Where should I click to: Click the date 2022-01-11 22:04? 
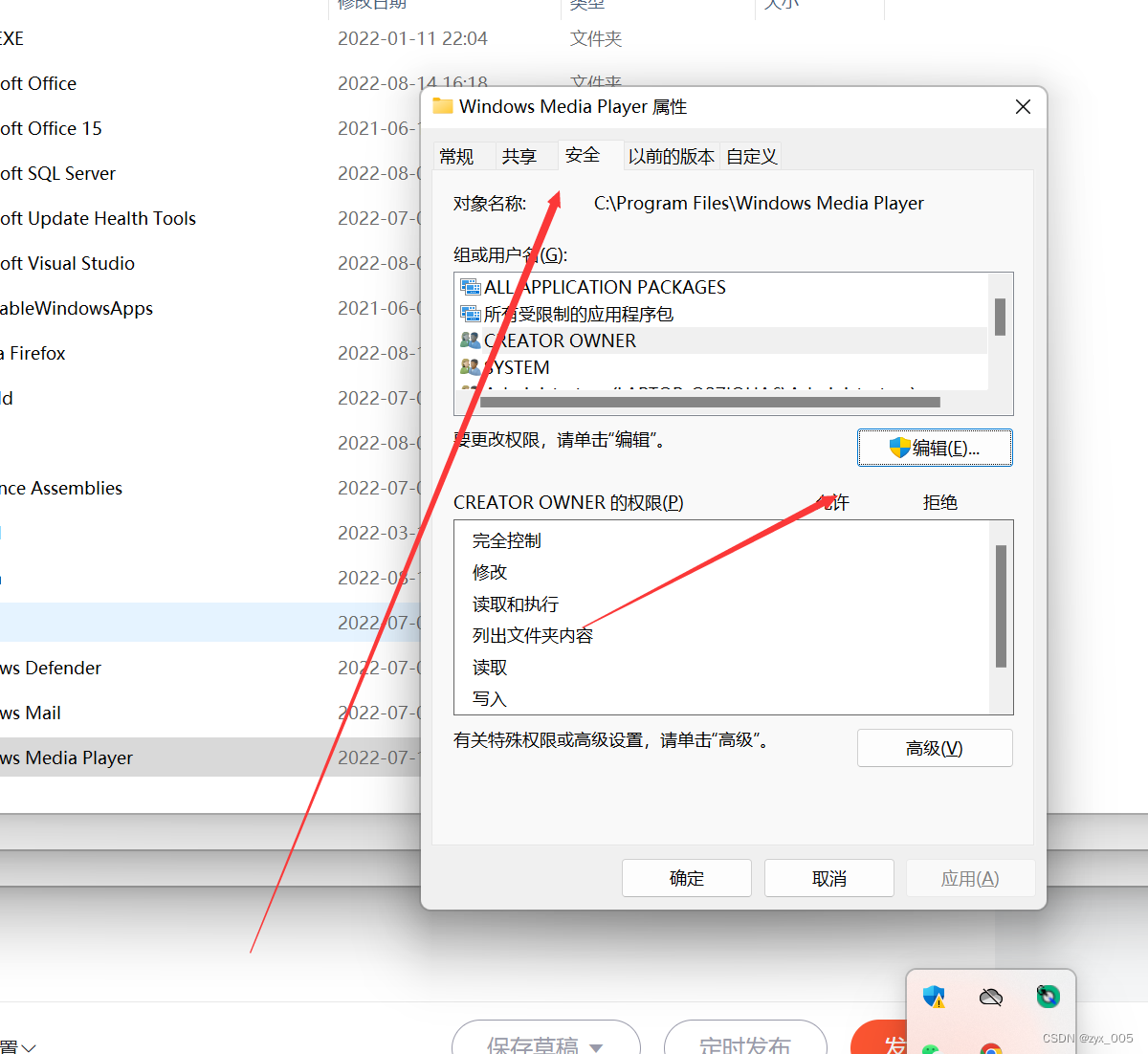point(412,38)
